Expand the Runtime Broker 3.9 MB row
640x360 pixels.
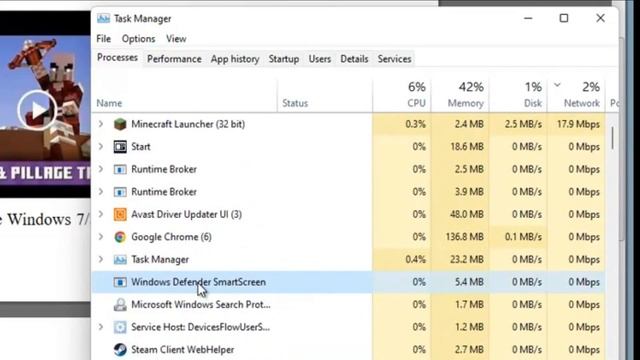click(x=101, y=191)
